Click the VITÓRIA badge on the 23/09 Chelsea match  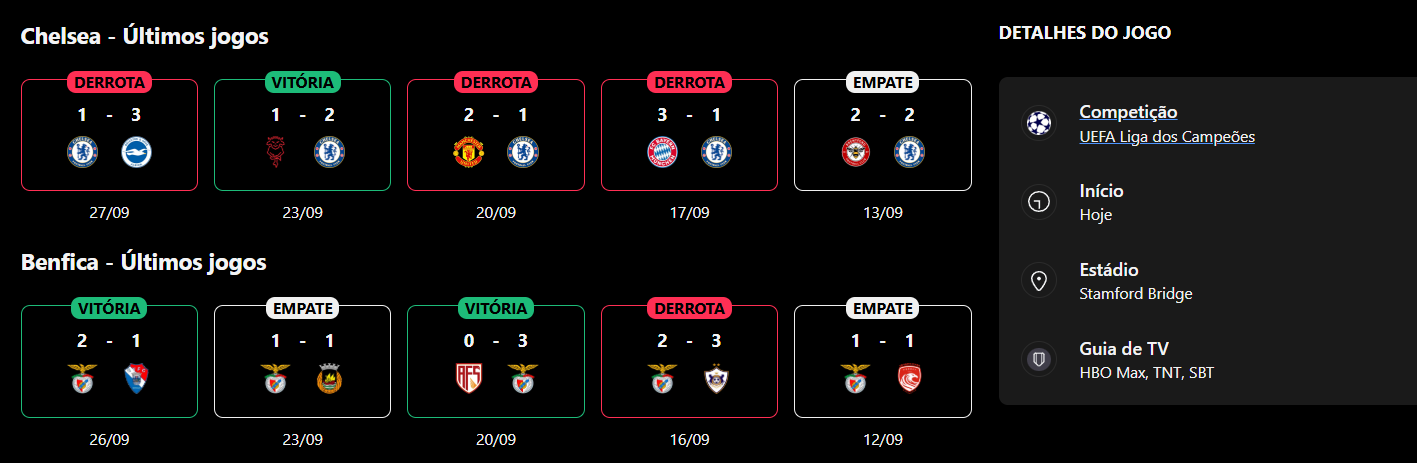pos(302,82)
